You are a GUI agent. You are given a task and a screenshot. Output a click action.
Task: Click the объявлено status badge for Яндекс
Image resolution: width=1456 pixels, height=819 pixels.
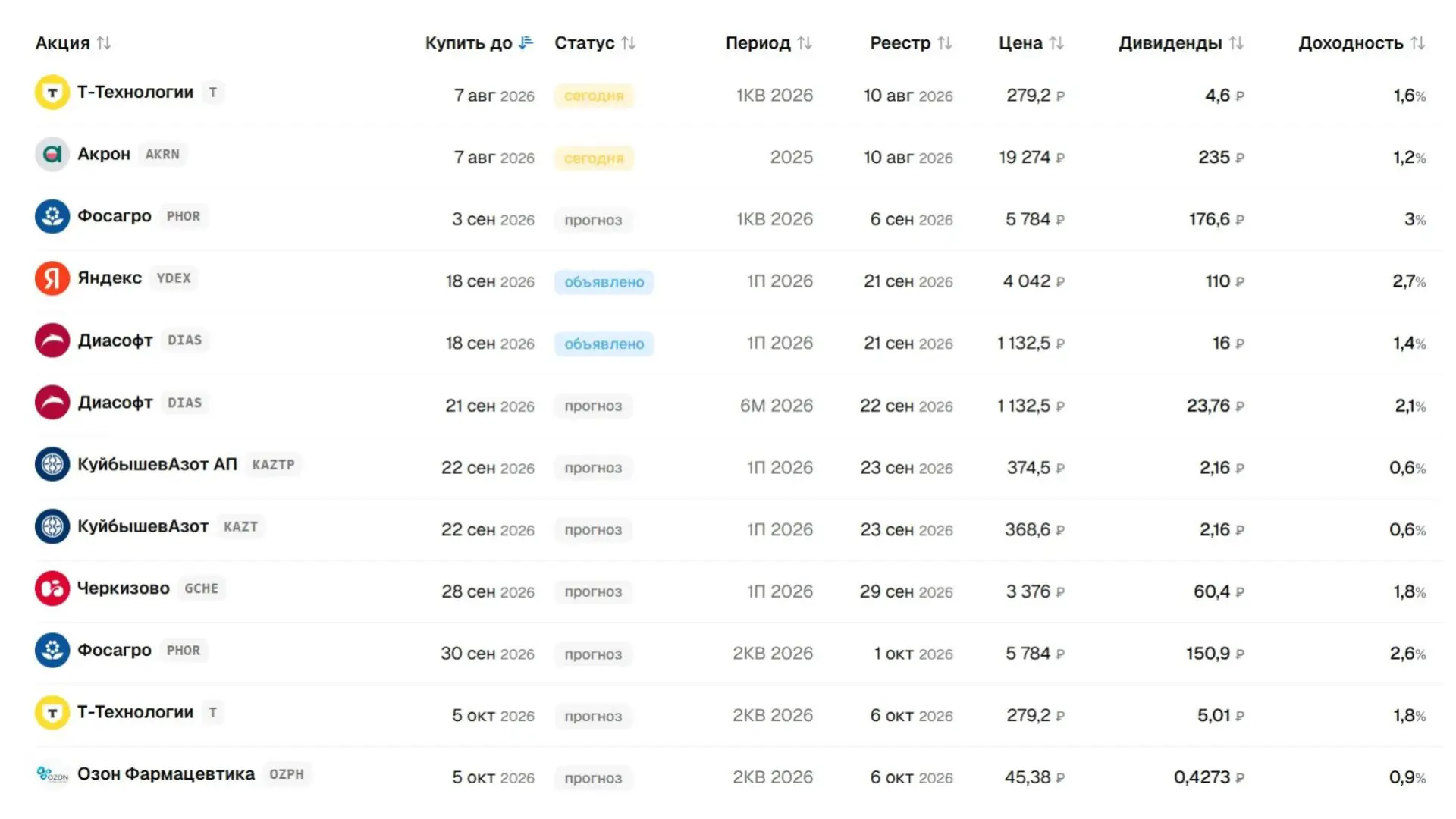pyautogui.click(x=604, y=282)
